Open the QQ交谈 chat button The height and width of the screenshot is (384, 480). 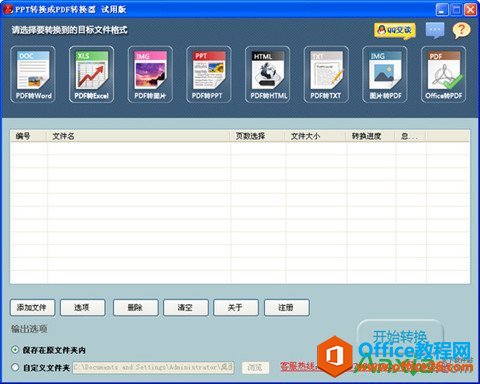point(395,31)
